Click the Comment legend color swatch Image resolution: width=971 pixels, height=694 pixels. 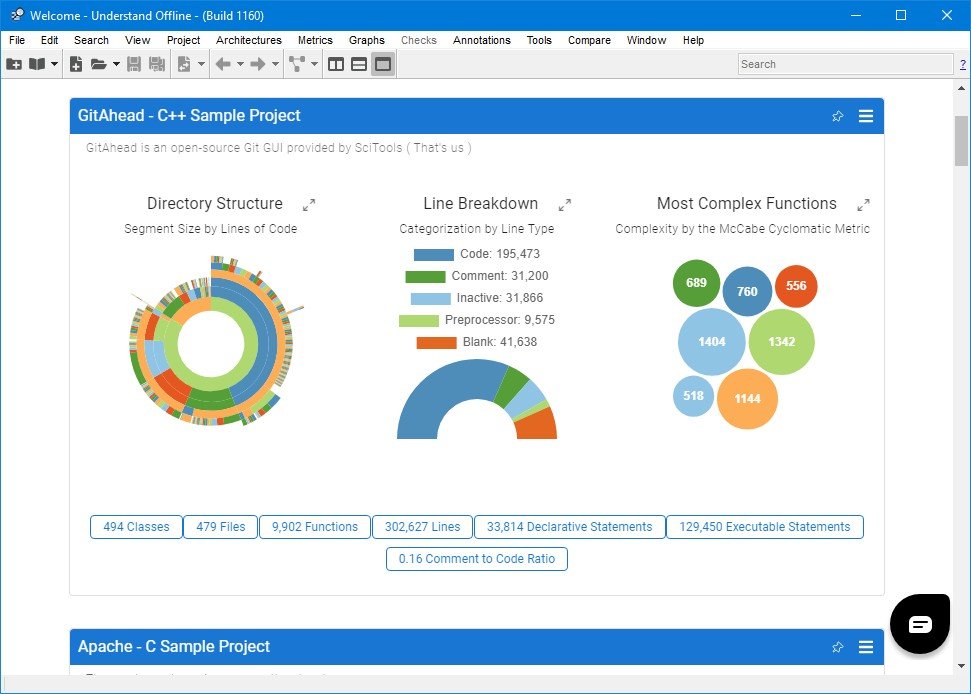[x=425, y=277]
